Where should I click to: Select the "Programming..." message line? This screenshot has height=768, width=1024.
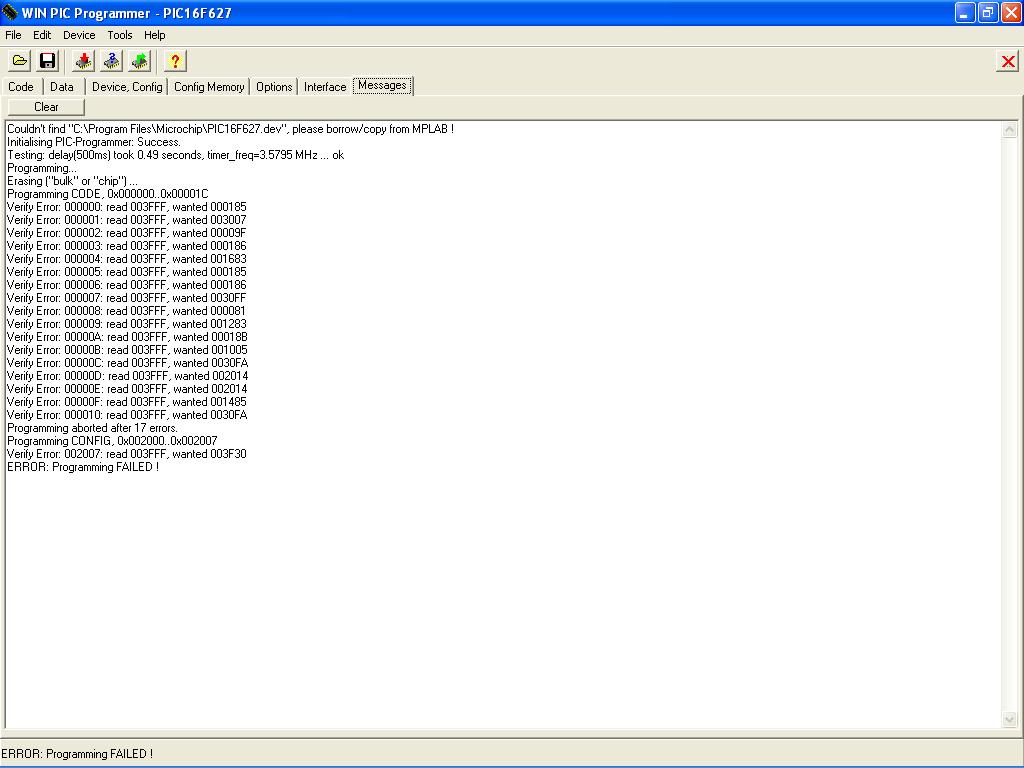point(42,168)
